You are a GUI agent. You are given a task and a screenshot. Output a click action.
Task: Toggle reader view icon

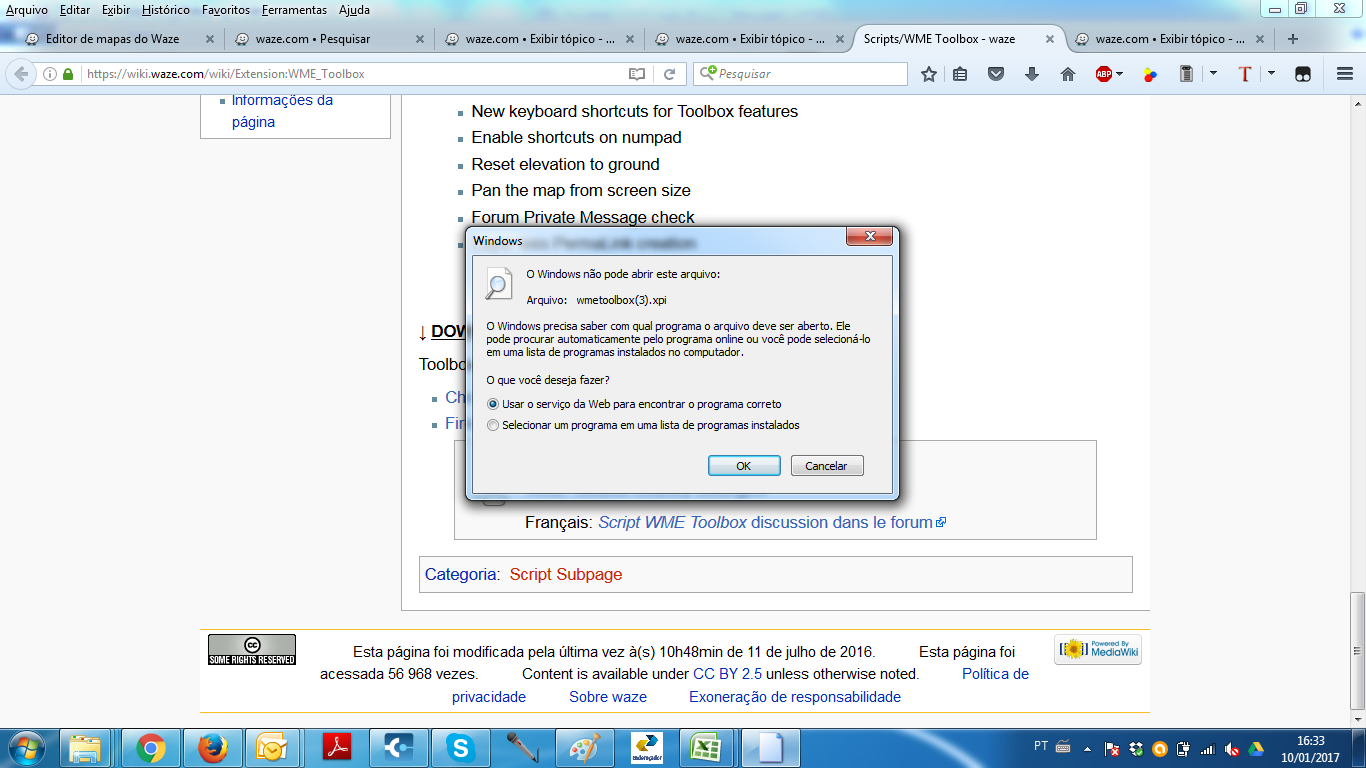point(637,74)
